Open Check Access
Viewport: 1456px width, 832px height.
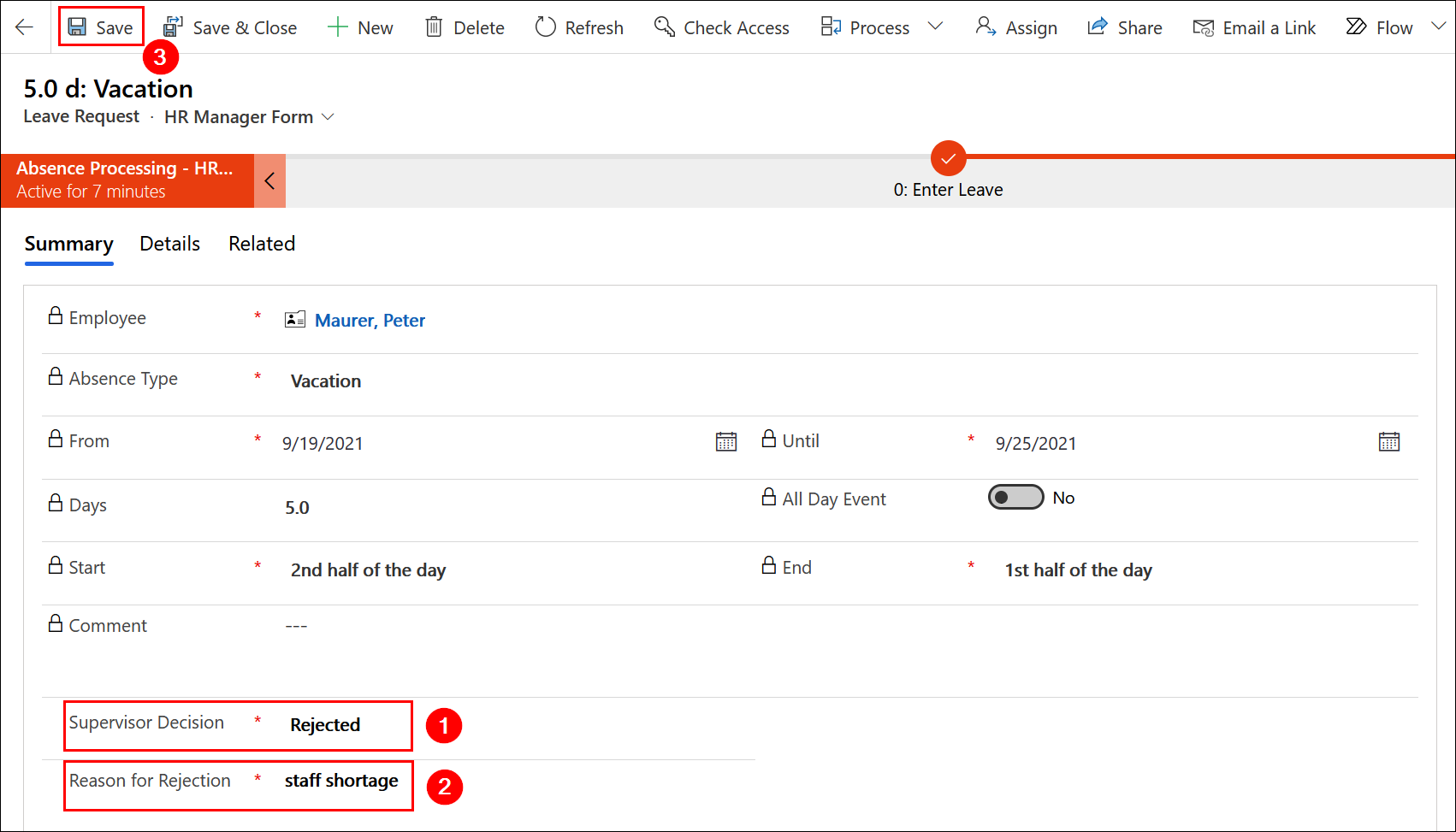(721, 27)
